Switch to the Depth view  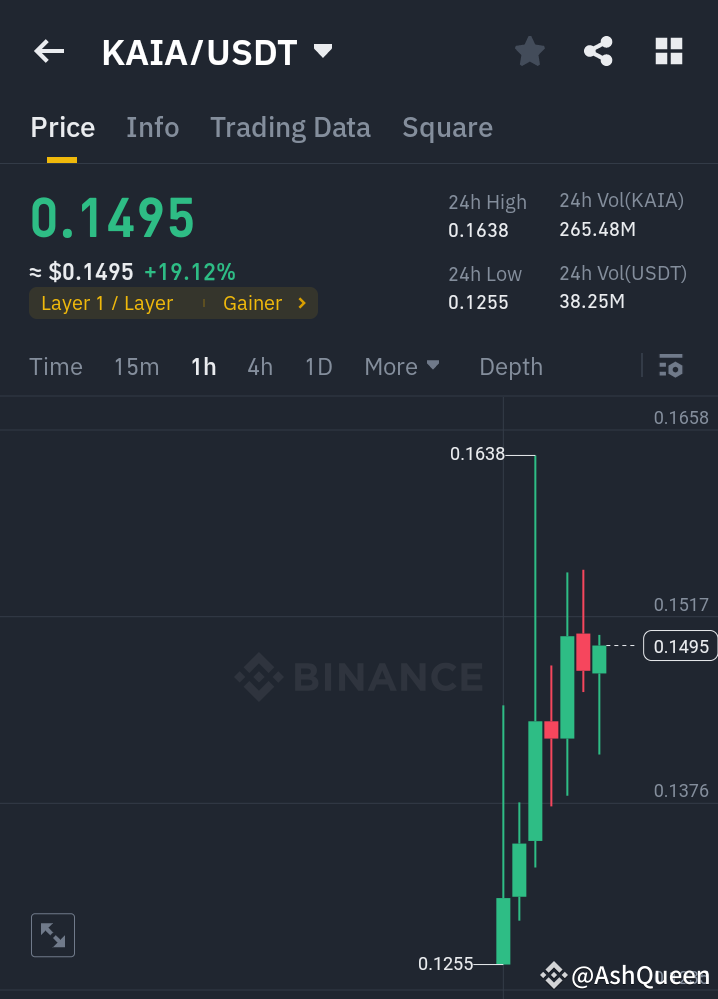[510, 366]
